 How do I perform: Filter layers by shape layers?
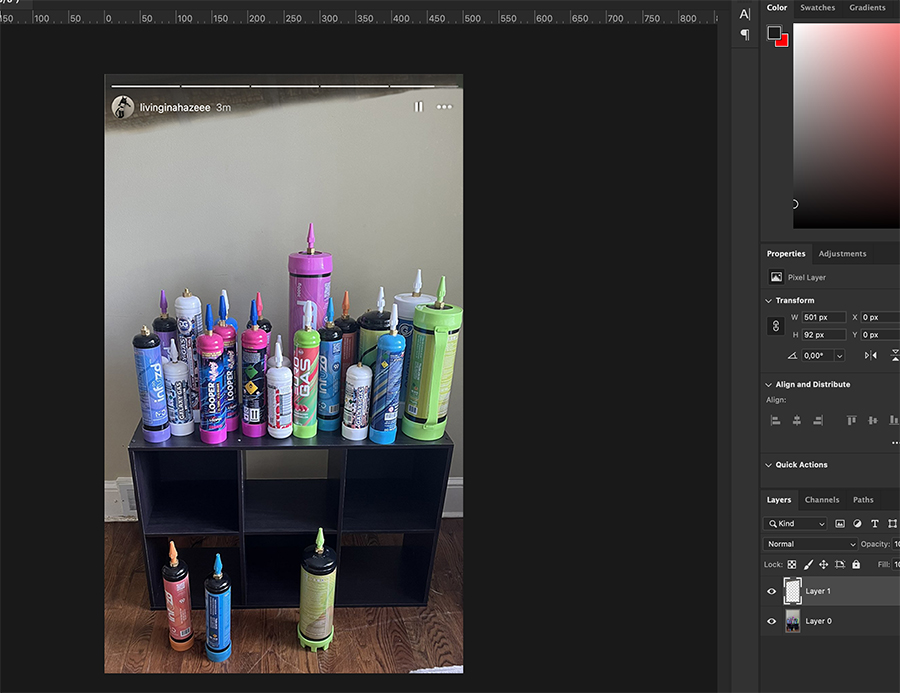(x=892, y=524)
